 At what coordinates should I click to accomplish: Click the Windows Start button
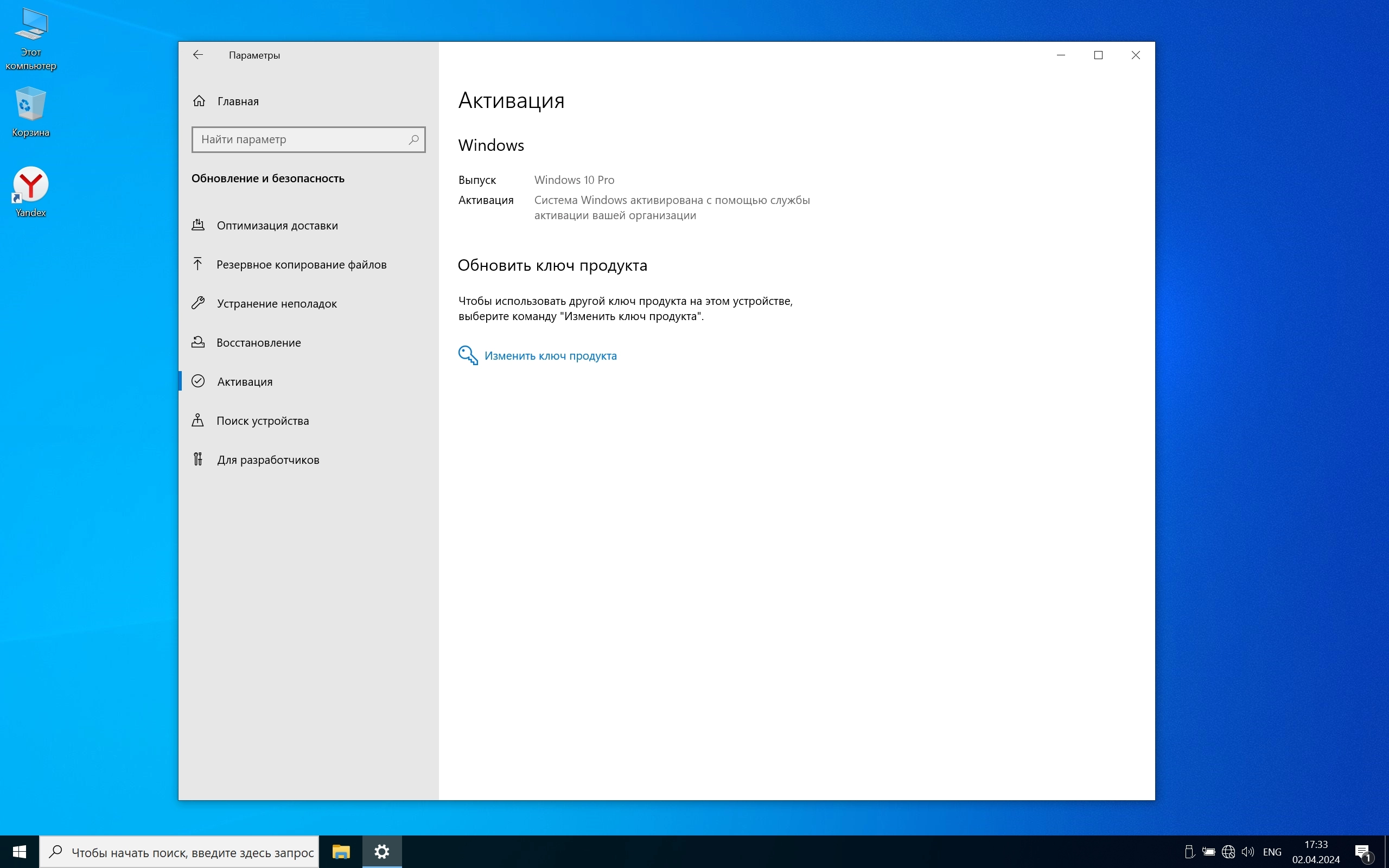(20, 852)
